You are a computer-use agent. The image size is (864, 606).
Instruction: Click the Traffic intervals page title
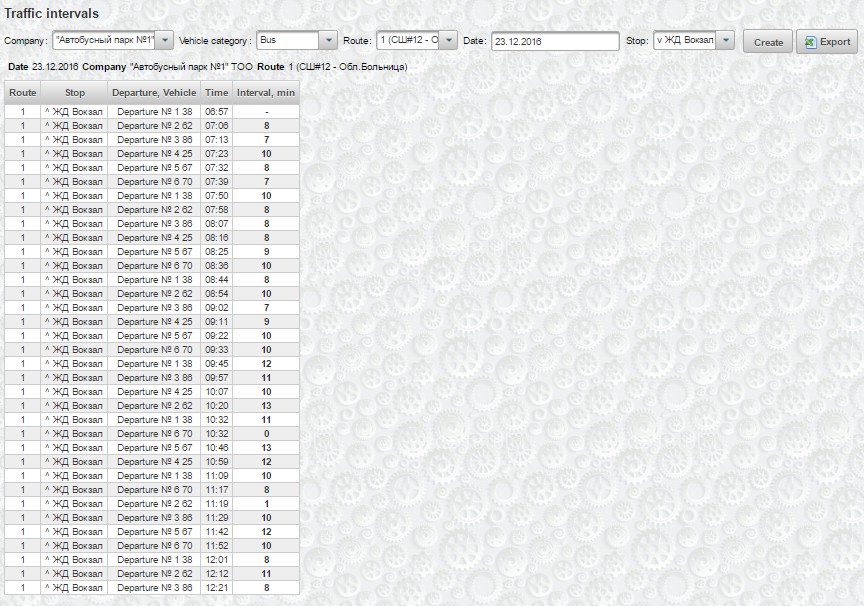52,14
